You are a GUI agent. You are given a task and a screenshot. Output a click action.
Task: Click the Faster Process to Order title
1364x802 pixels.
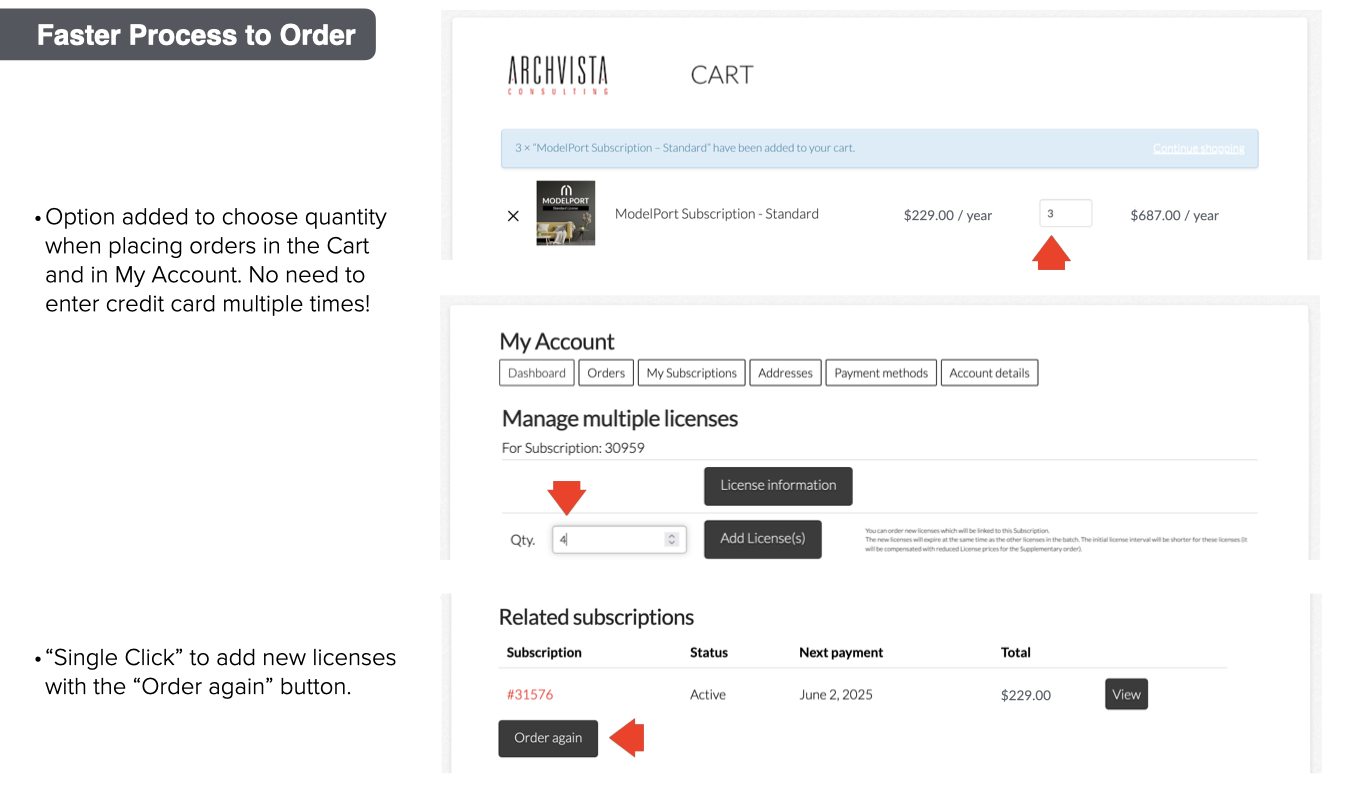(196, 35)
